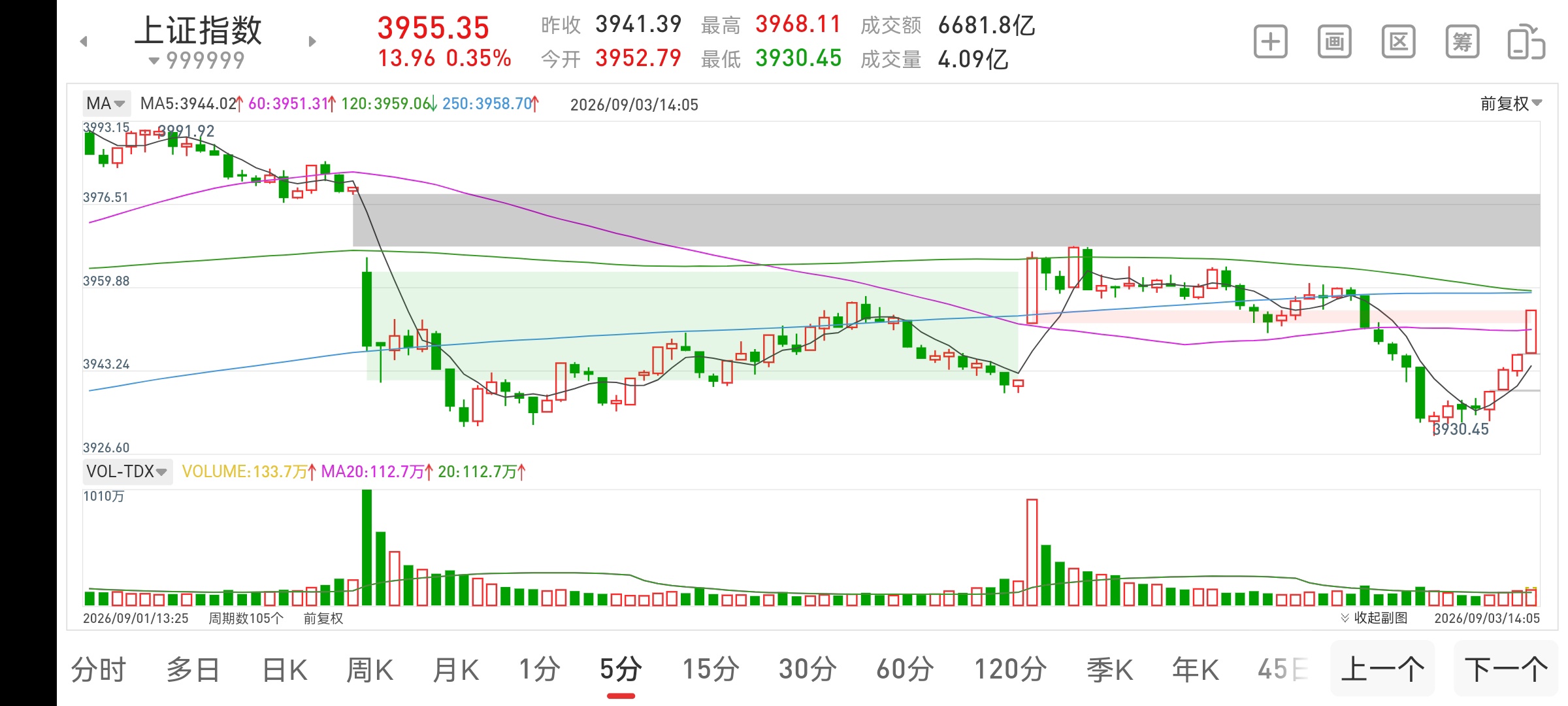1568x706 pixels.
Task: Tap the rotate screen device icon
Action: pyautogui.click(x=1526, y=42)
